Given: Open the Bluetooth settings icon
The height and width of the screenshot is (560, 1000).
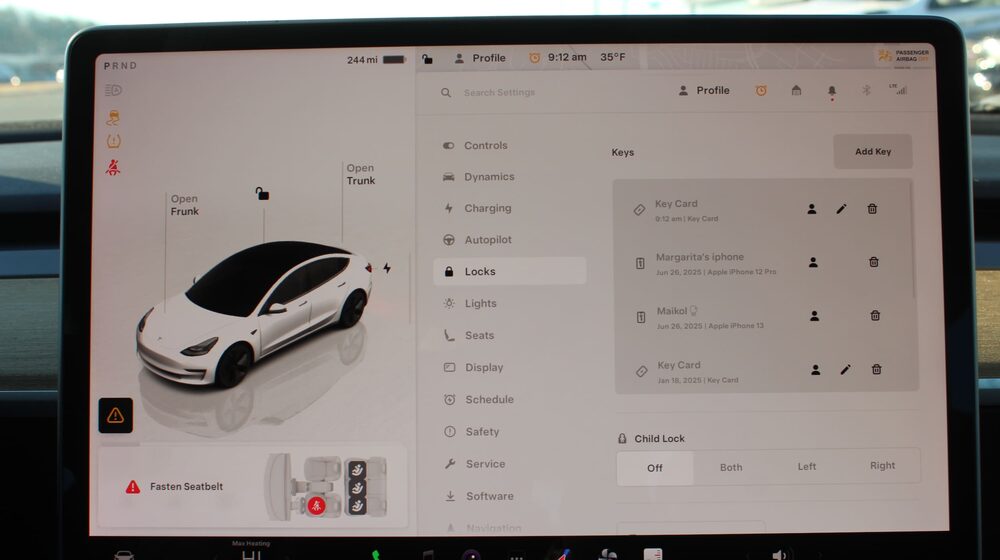Looking at the screenshot, I should pyautogui.click(x=866, y=91).
